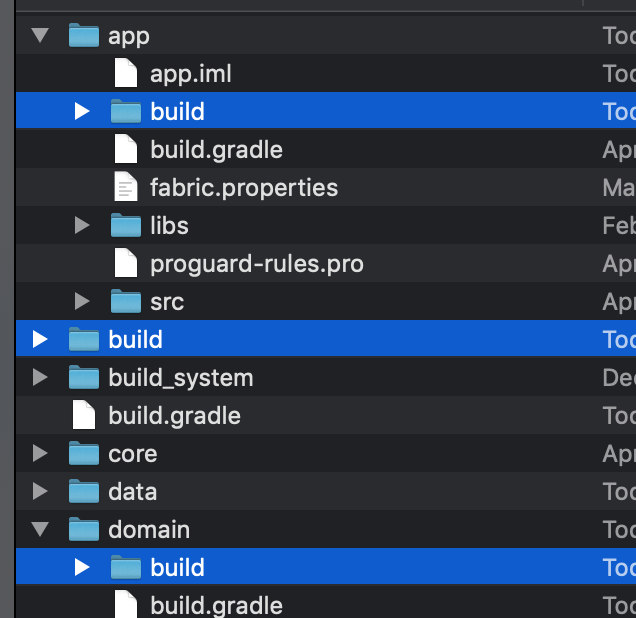Click the app.iml file icon
The image size is (636, 618).
coord(125,73)
